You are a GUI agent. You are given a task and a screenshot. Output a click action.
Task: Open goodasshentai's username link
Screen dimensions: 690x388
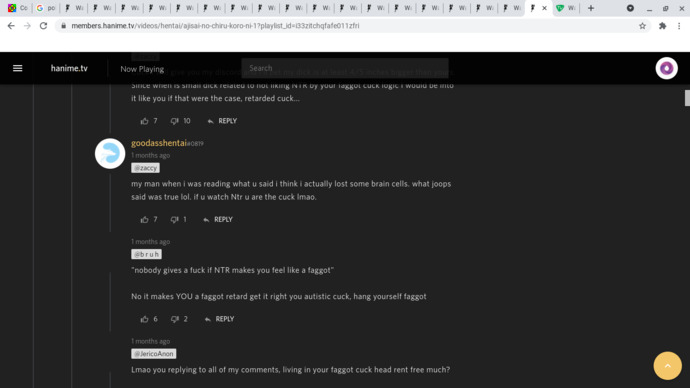(x=159, y=143)
